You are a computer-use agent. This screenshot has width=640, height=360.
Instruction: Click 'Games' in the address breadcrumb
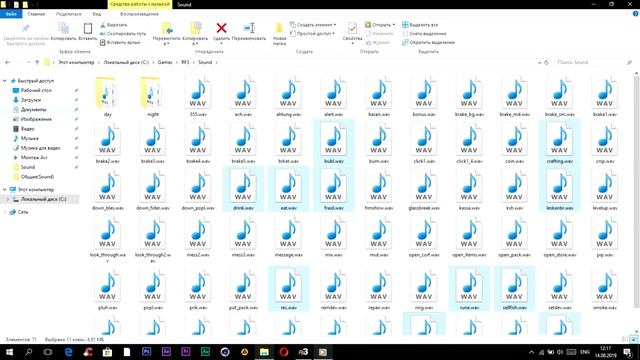[x=165, y=62]
